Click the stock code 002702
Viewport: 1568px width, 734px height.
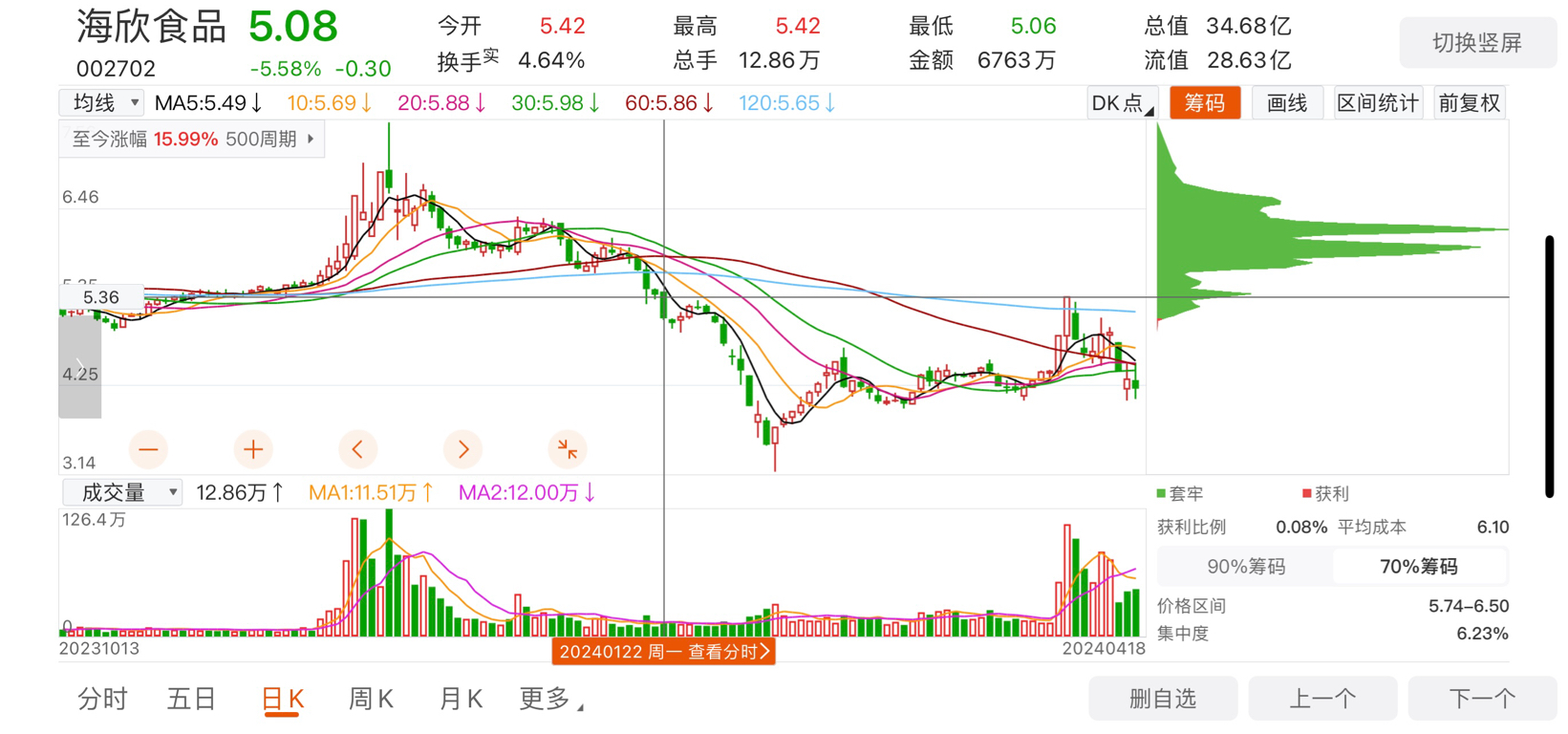116,69
